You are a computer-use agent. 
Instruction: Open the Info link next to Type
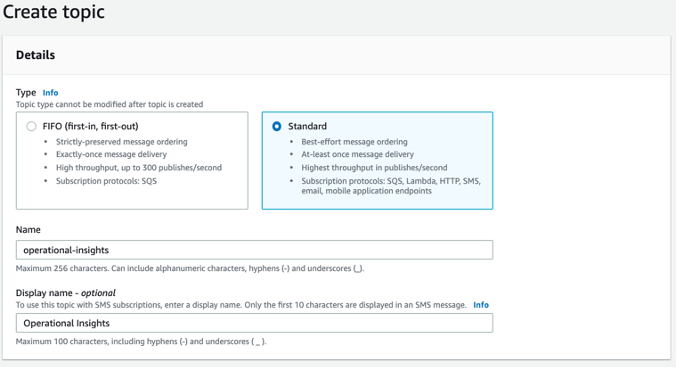(50, 93)
